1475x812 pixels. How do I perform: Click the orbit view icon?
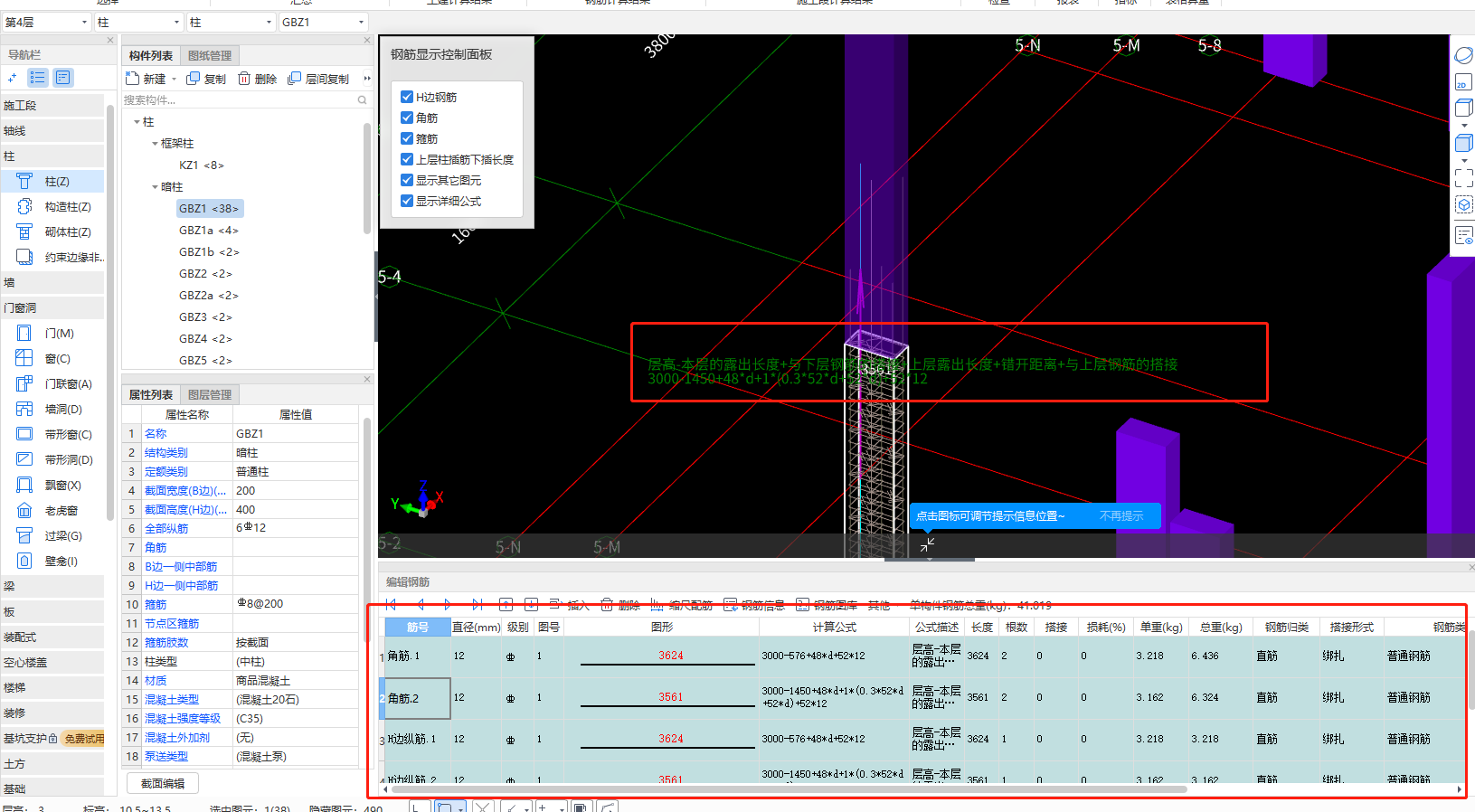1463,55
